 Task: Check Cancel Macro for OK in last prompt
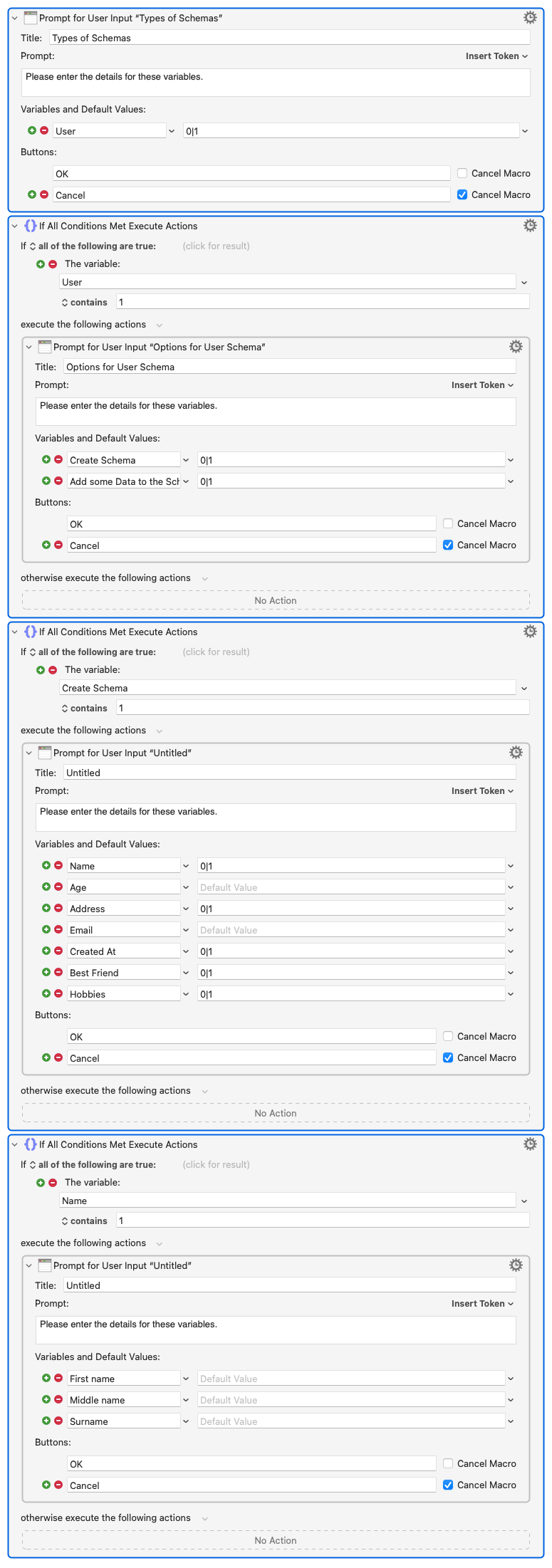coord(448,1463)
